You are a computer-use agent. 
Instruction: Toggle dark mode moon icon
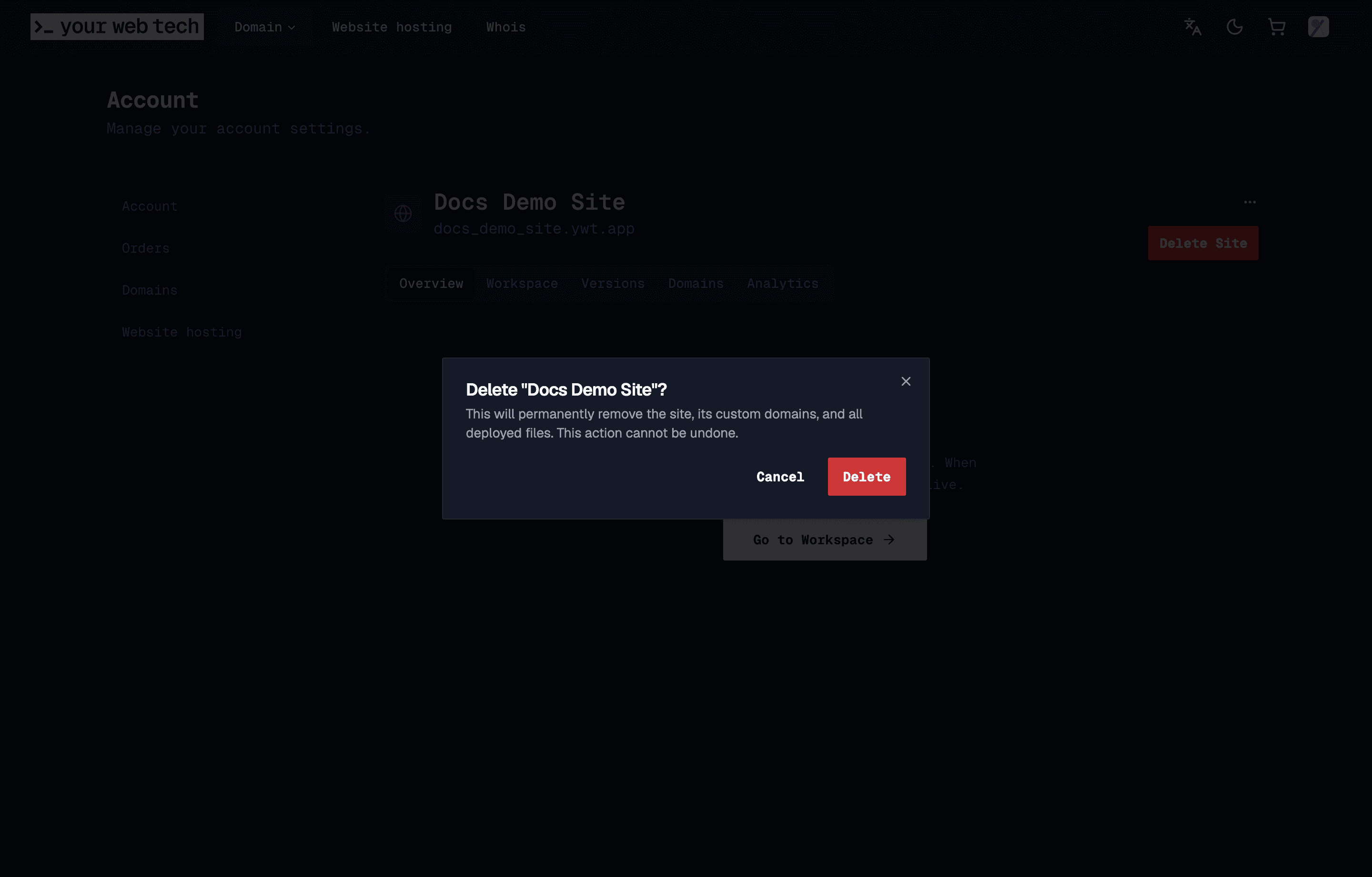(x=1235, y=27)
